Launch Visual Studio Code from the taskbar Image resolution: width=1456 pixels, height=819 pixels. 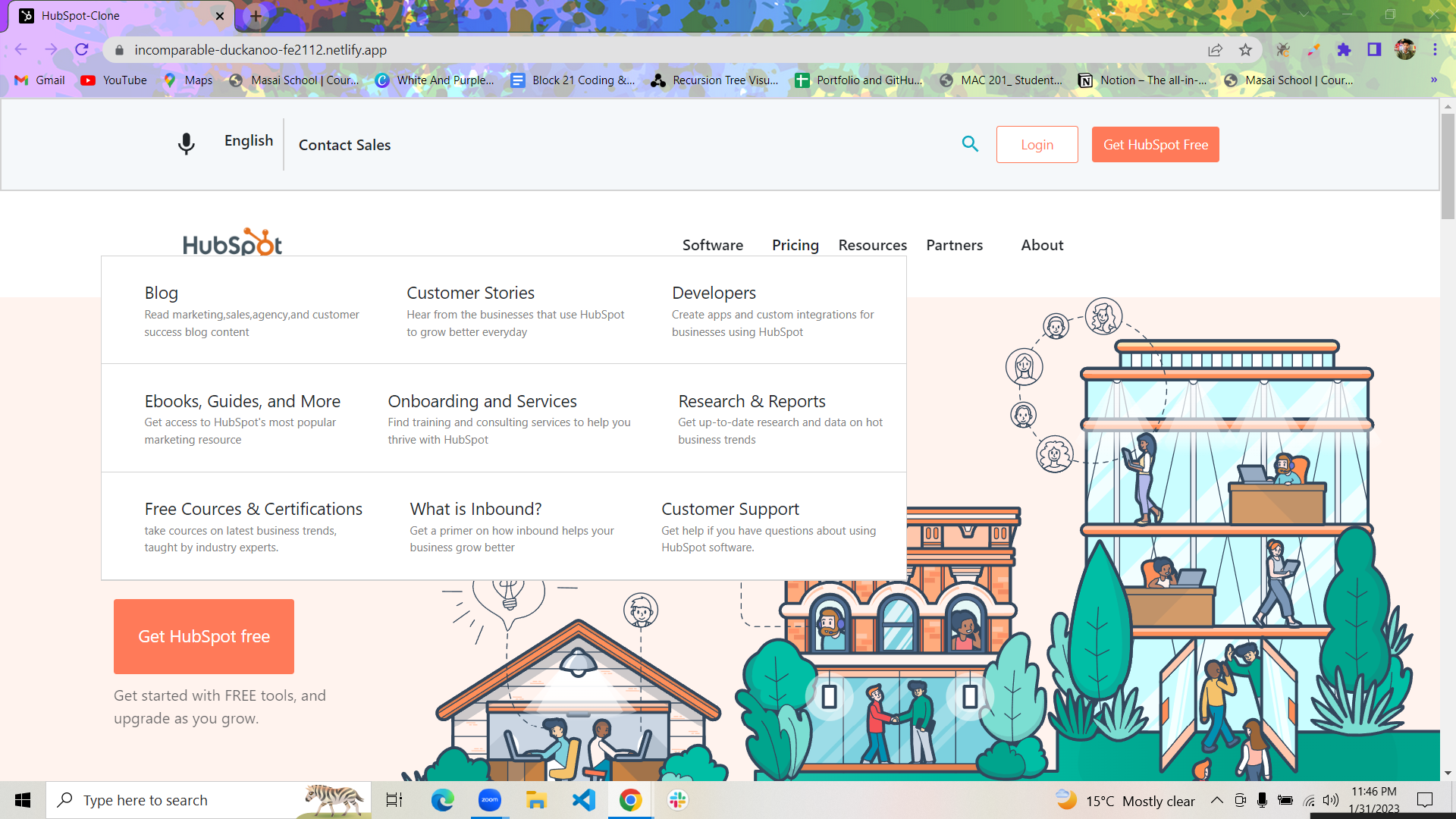click(x=584, y=800)
